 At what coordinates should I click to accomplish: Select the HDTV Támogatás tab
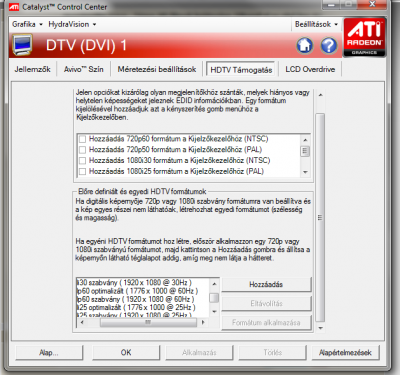241,70
